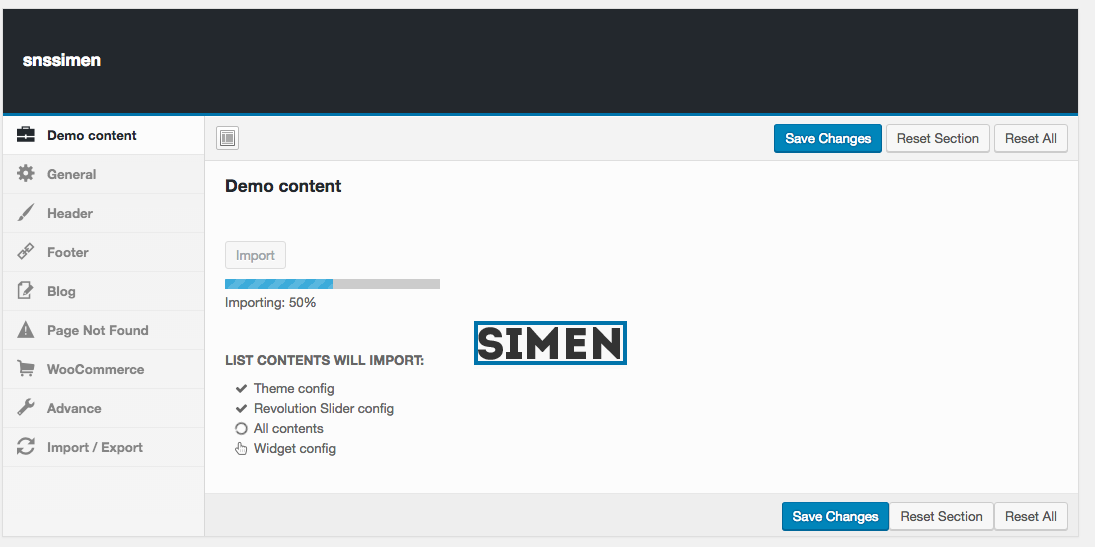The width and height of the screenshot is (1095, 547).
Task: Click the wrench icon beside Advance
Action: coord(26,408)
